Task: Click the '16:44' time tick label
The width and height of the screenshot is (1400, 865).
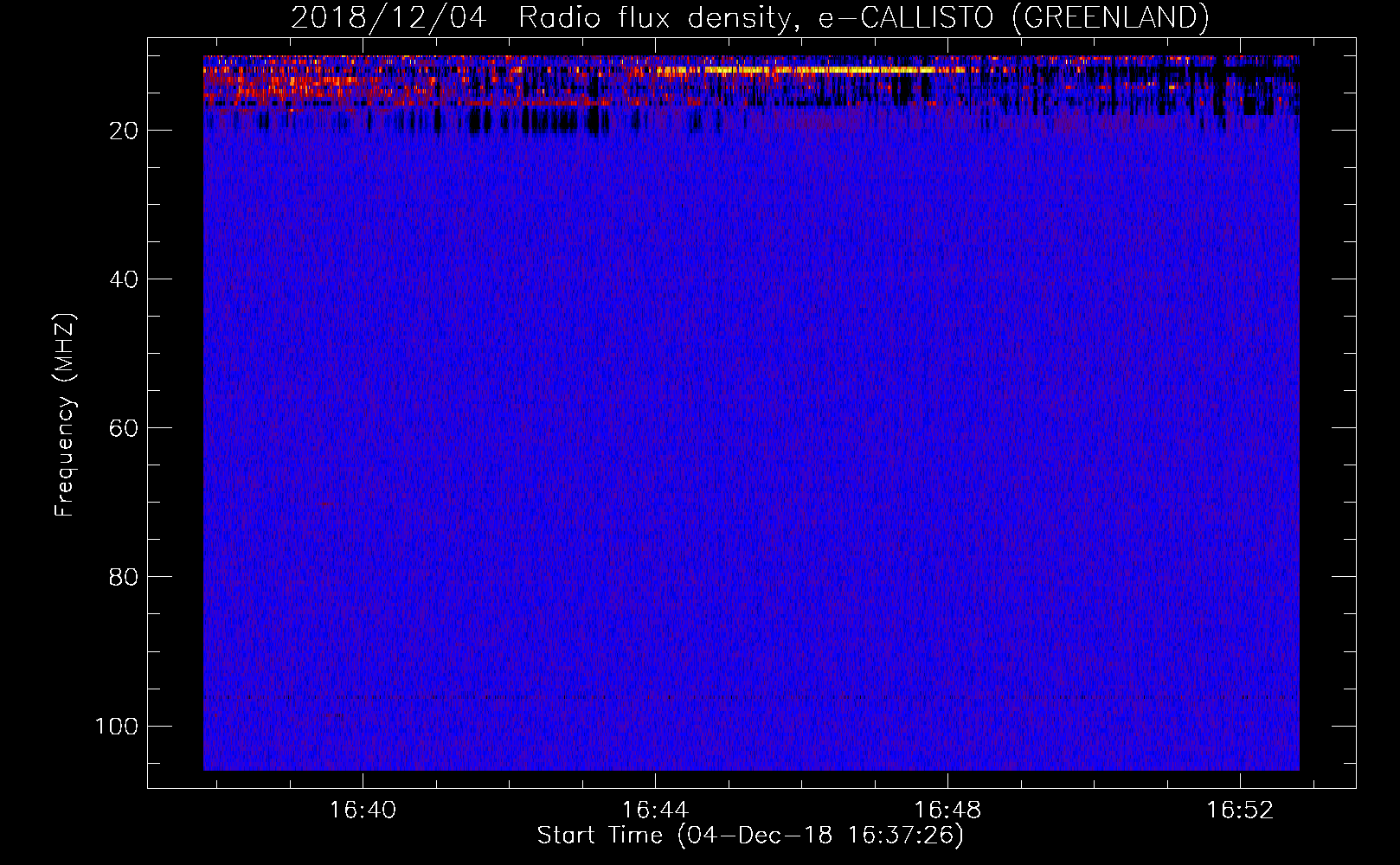Action: (x=655, y=810)
